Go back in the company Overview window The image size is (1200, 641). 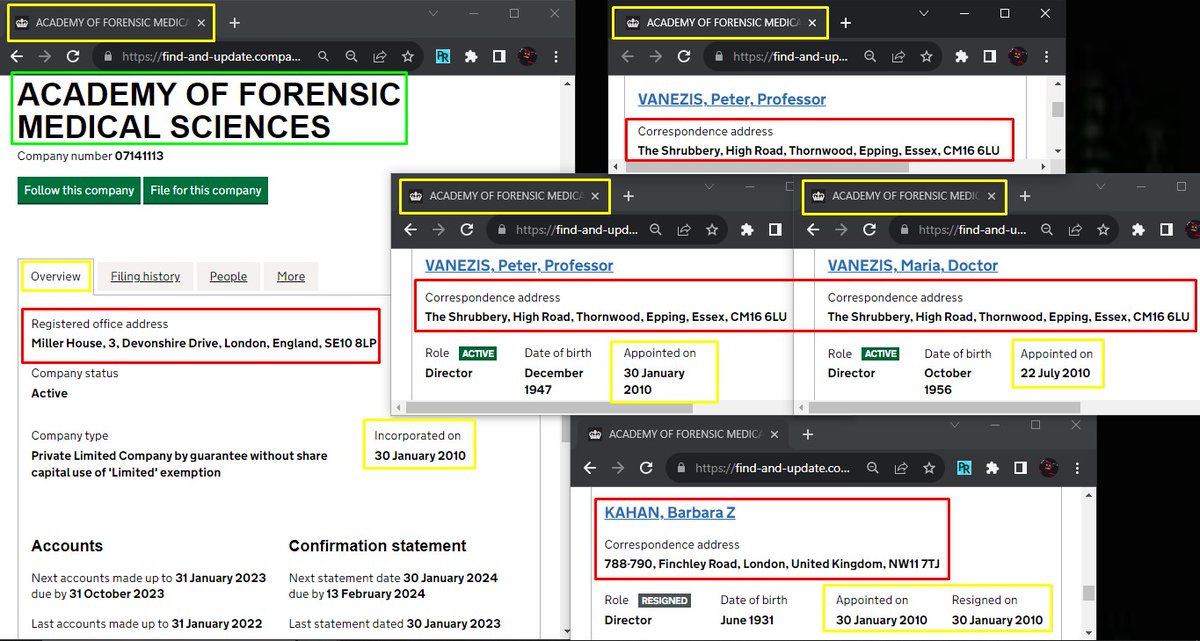coord(17,57)
